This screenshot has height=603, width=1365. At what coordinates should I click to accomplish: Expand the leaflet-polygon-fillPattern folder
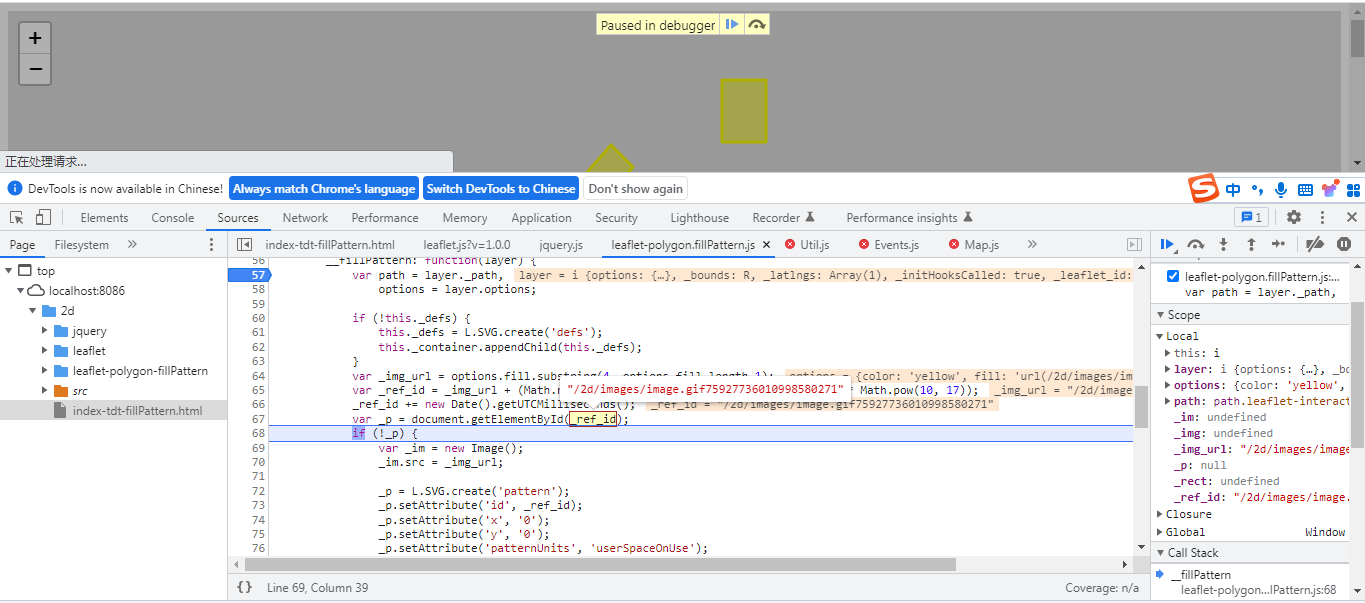tap(44, 371)
